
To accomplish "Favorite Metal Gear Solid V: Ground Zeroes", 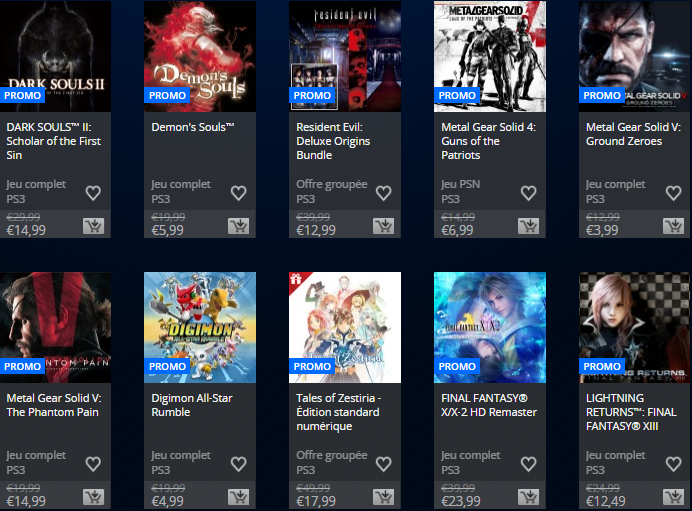I will tap(673, 193).
